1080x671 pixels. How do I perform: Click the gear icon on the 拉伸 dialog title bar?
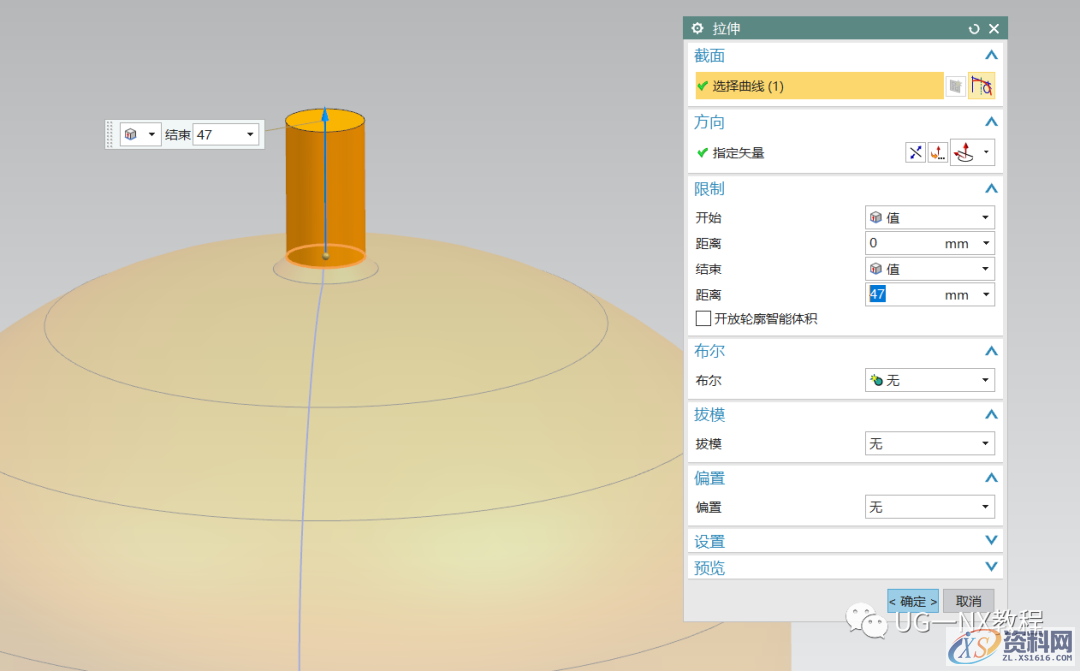(697, 28)
